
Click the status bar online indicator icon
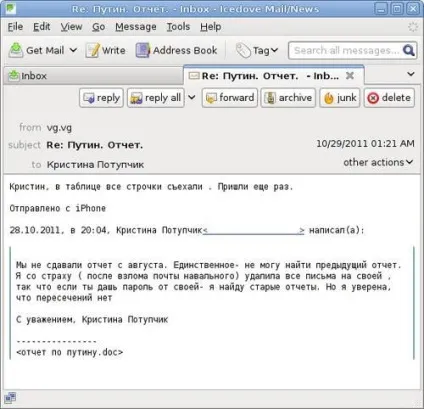pyautogui.click(x=10, y=398)
